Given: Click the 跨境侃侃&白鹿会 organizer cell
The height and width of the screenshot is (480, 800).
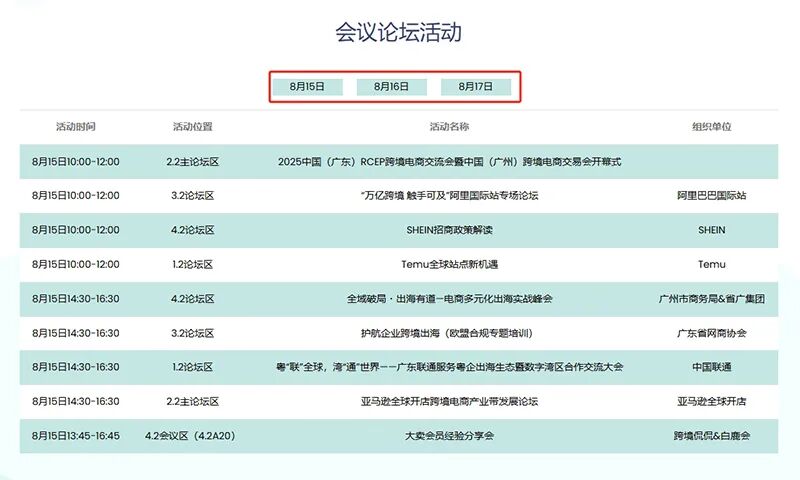Looking at the screenshot, I should 712,436.
